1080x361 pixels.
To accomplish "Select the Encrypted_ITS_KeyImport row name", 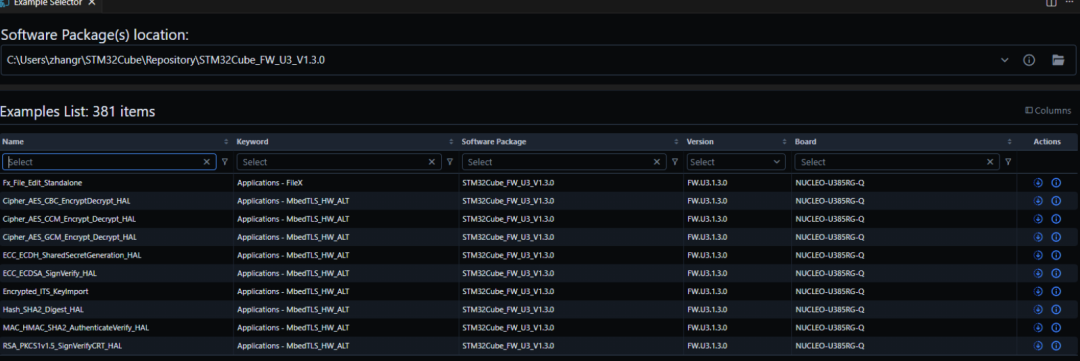I will click(45, 291).
